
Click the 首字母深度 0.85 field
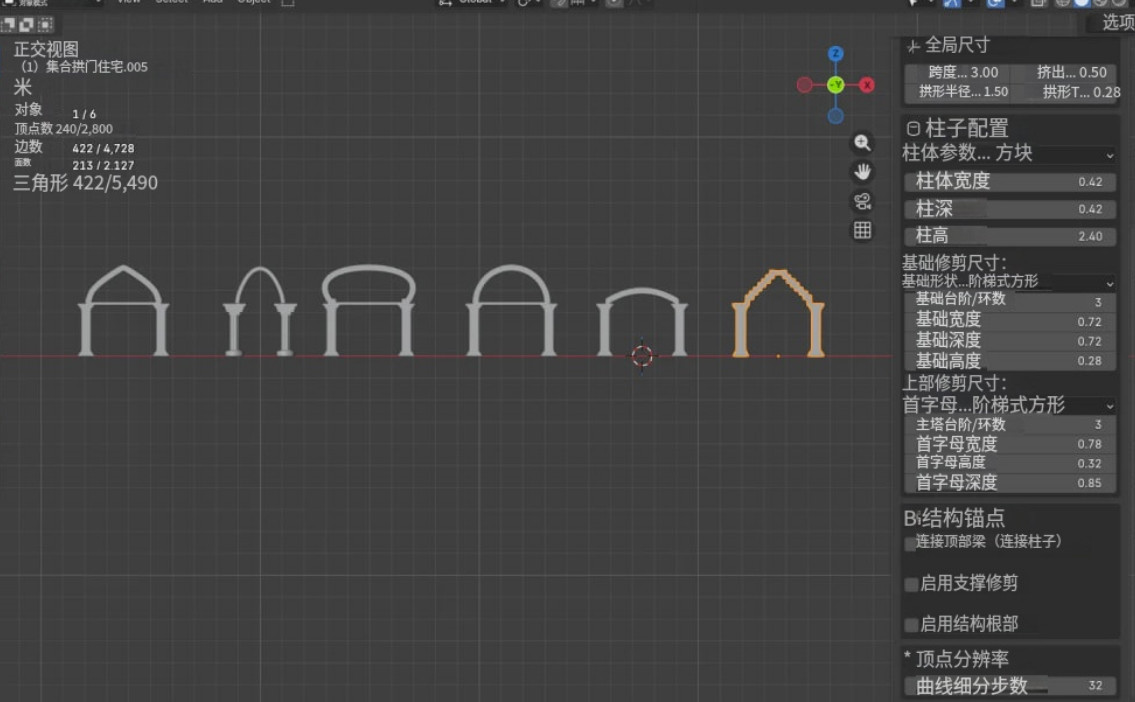[1010, 483]
